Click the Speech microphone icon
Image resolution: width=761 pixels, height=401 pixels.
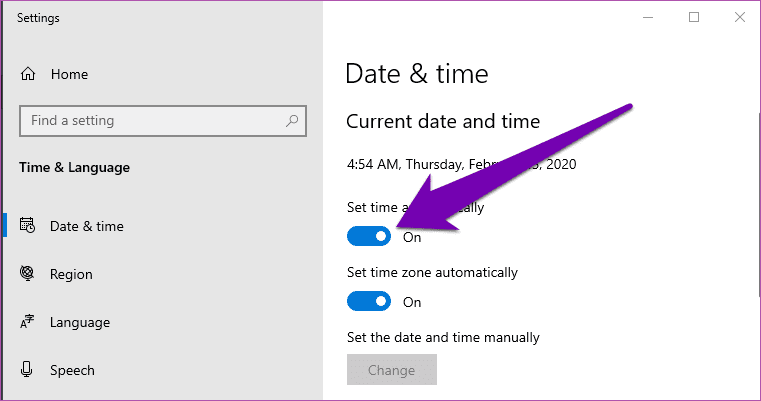click(x=27, y=369)
